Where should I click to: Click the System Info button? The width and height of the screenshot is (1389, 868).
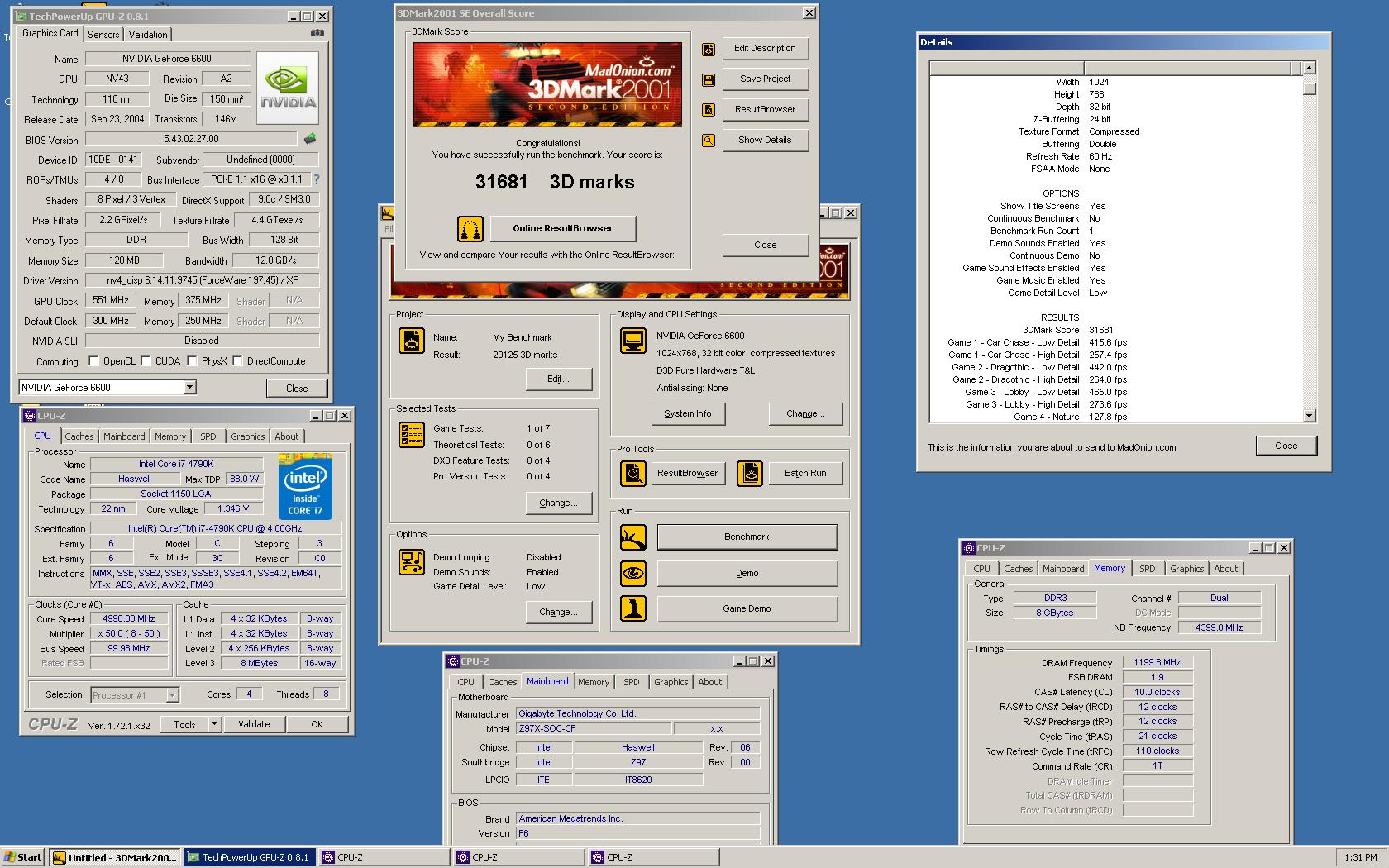click(x=688, y=414)
